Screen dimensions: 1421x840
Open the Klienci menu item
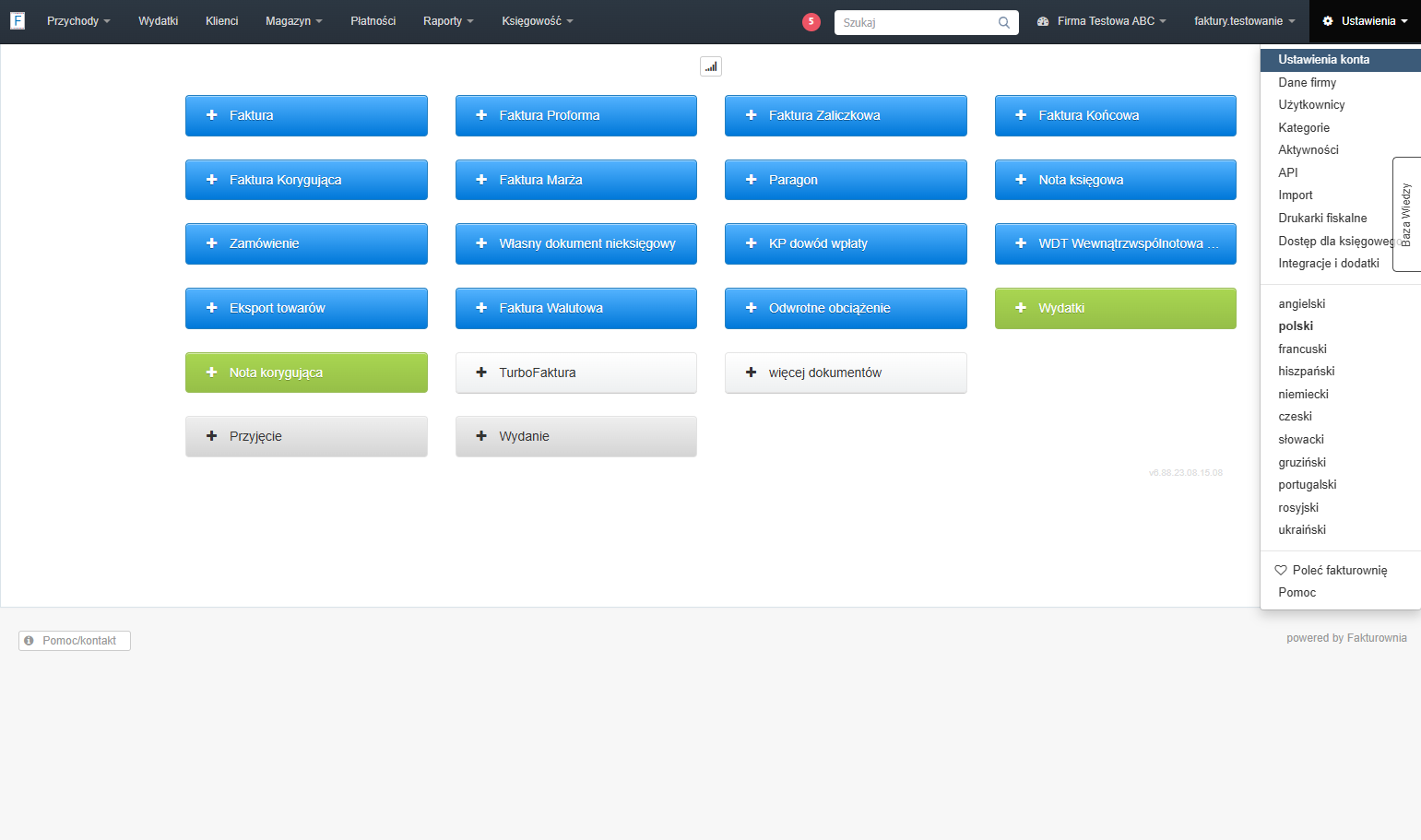[x=222, y=21]
